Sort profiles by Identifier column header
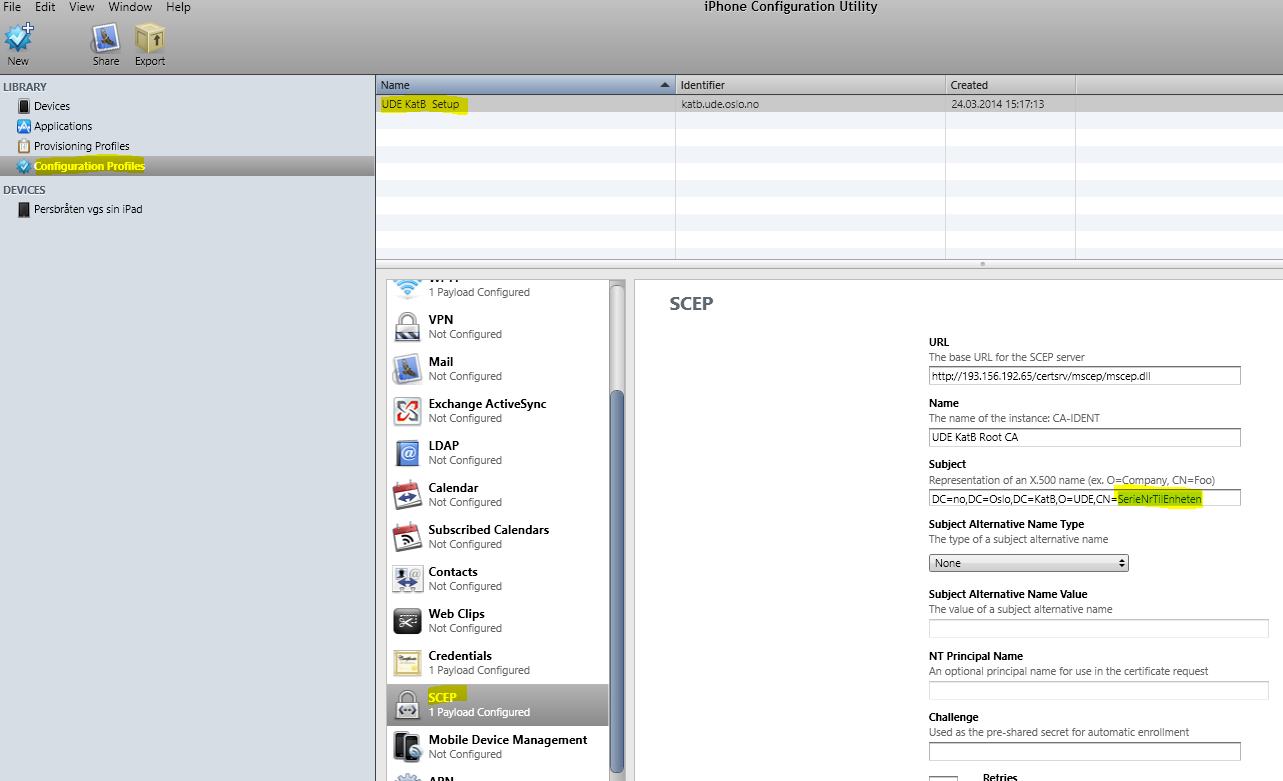 811,85
